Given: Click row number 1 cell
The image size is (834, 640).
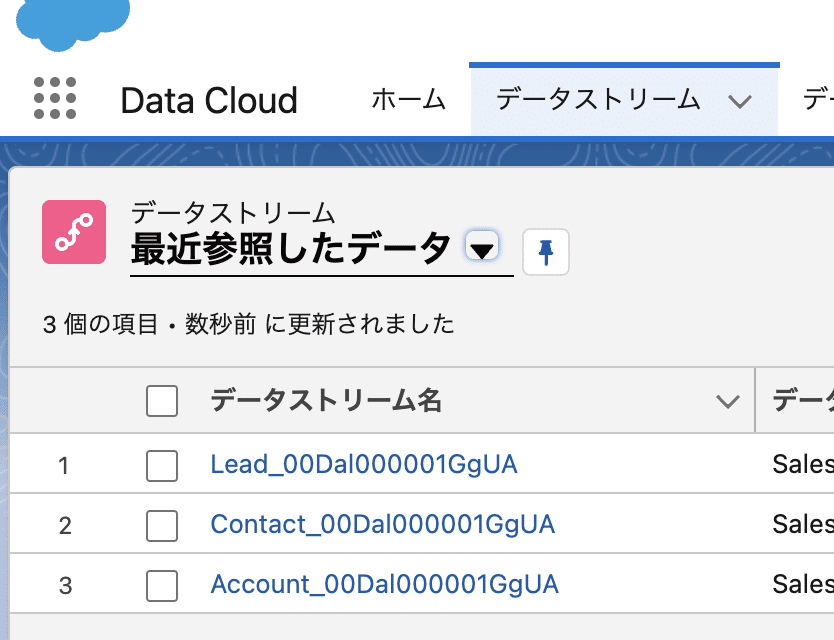Looking at the screenshot, I should coord(64,466).
